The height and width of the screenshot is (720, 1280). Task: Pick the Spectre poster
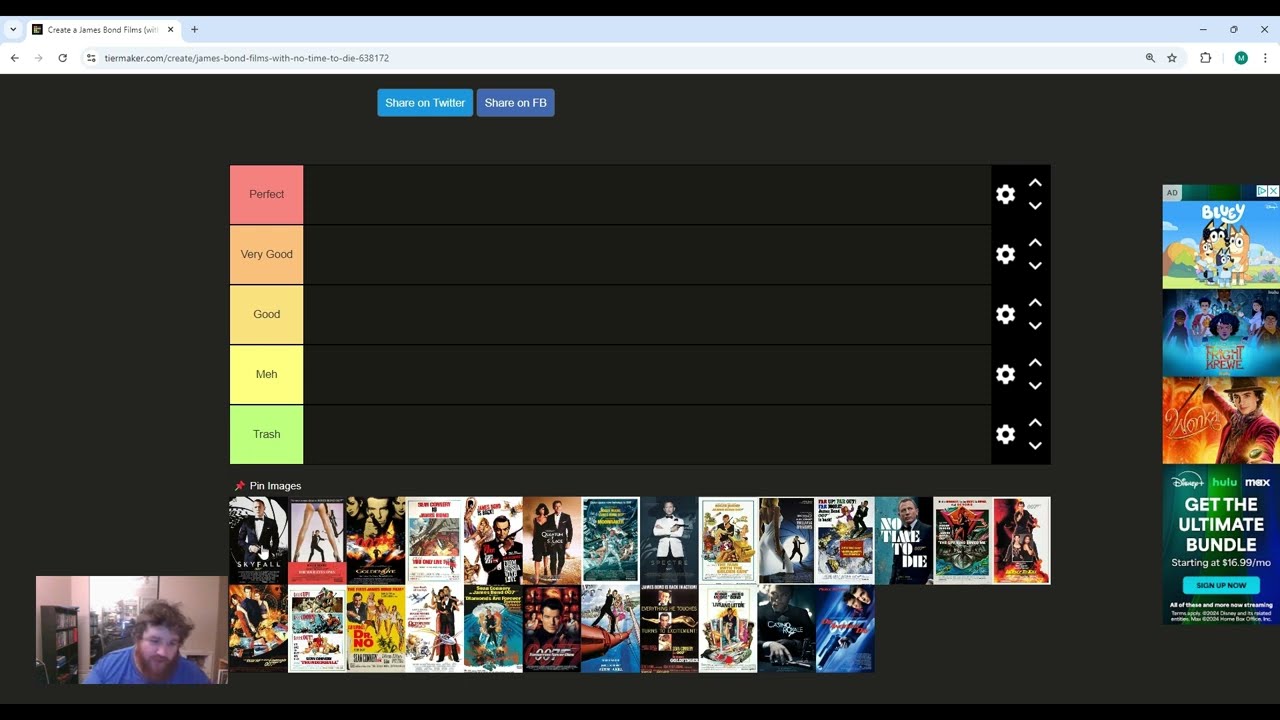[x=669, y=540]
